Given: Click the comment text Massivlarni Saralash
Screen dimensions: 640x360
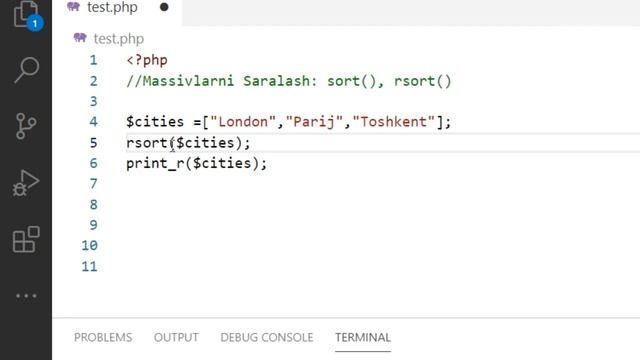Looking at the screenshot, I should point(226,81).
